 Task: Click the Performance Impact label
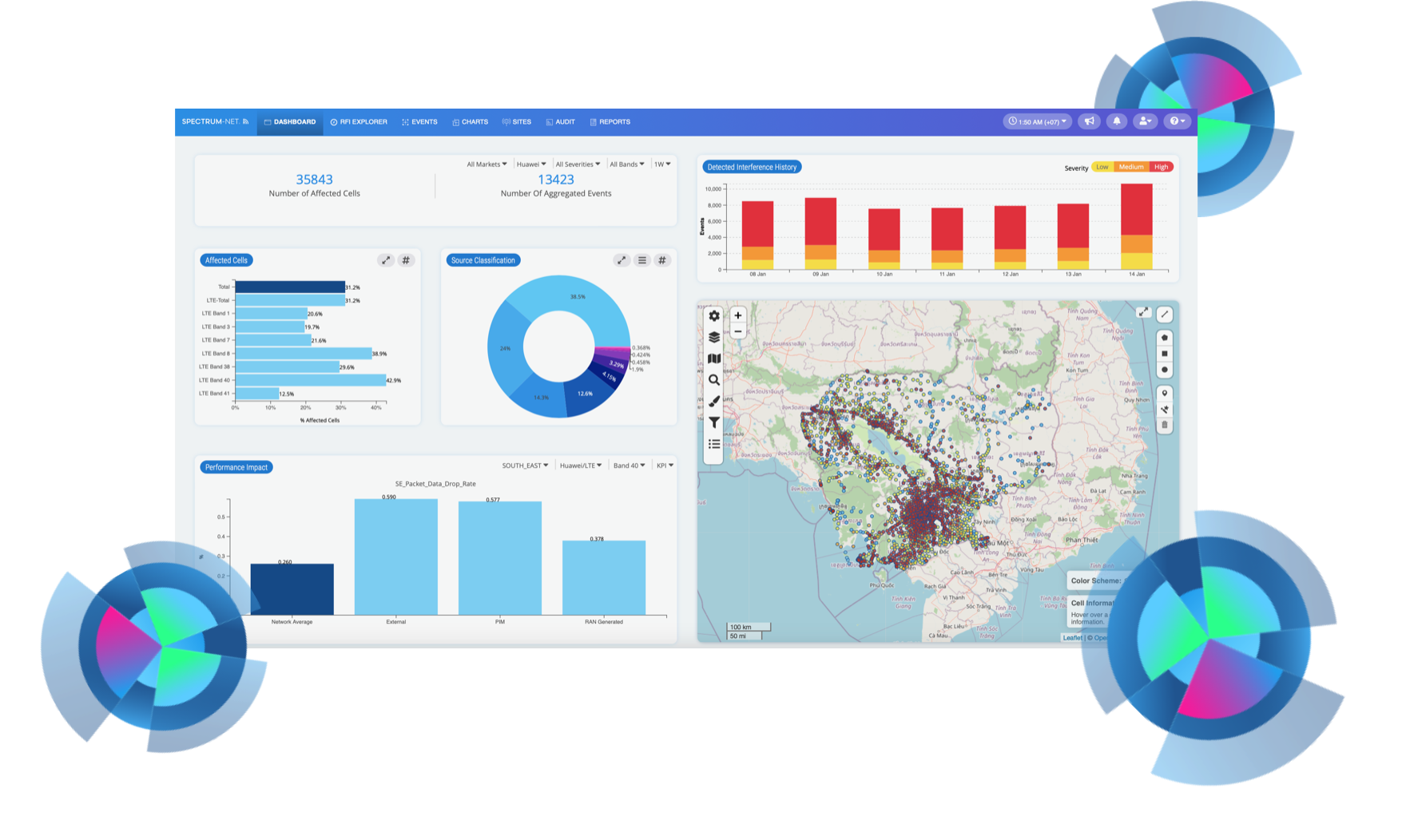[236, 467]
